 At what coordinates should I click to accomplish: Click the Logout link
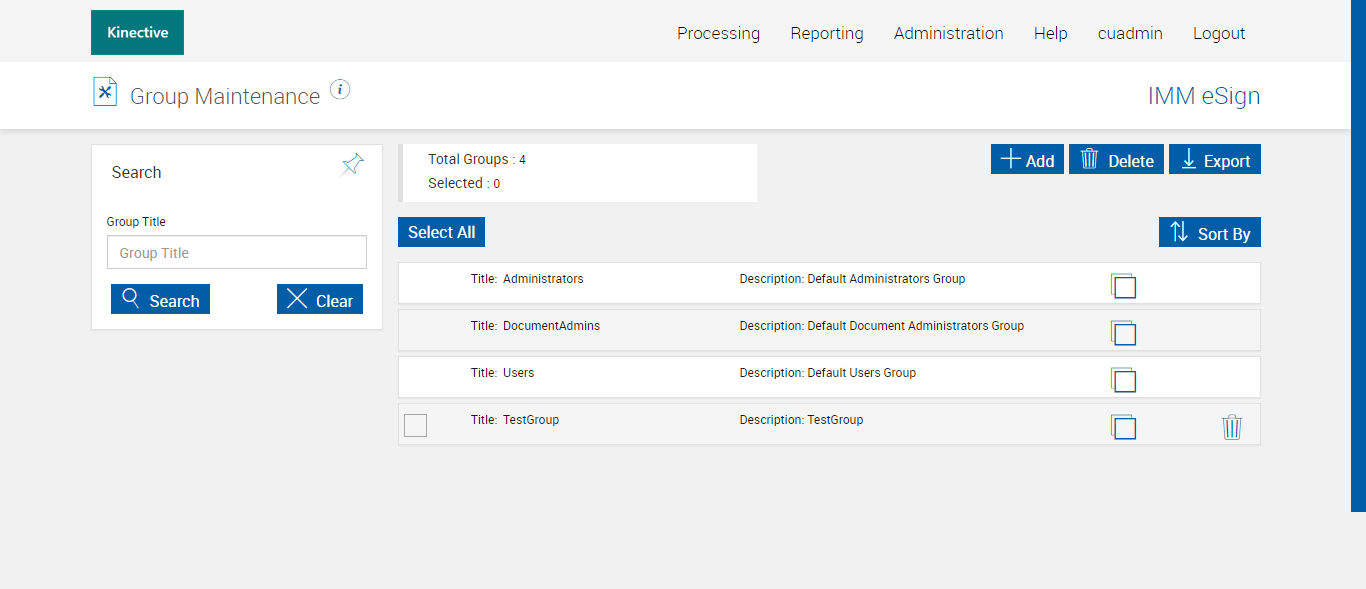(x=1219, y=33)
